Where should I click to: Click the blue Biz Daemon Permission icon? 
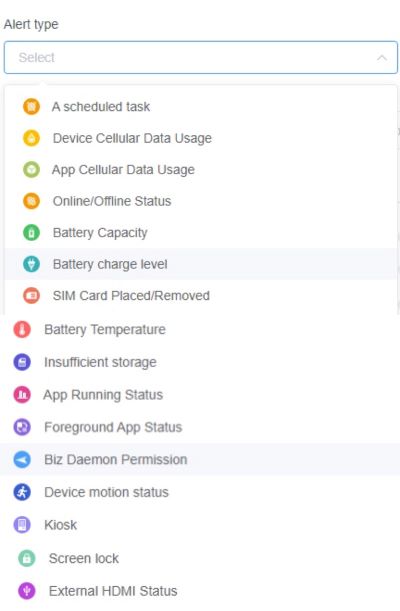[22, 459]
